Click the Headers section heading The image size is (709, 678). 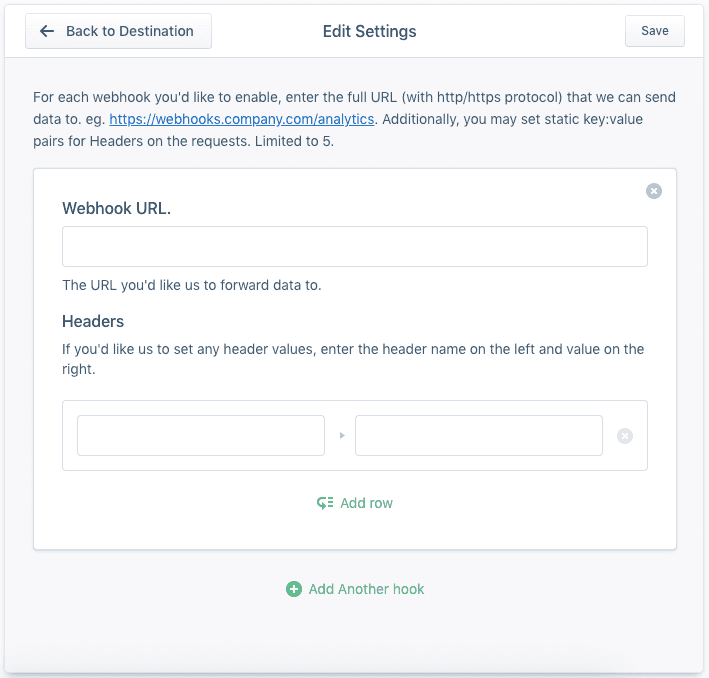pos(93,321)
